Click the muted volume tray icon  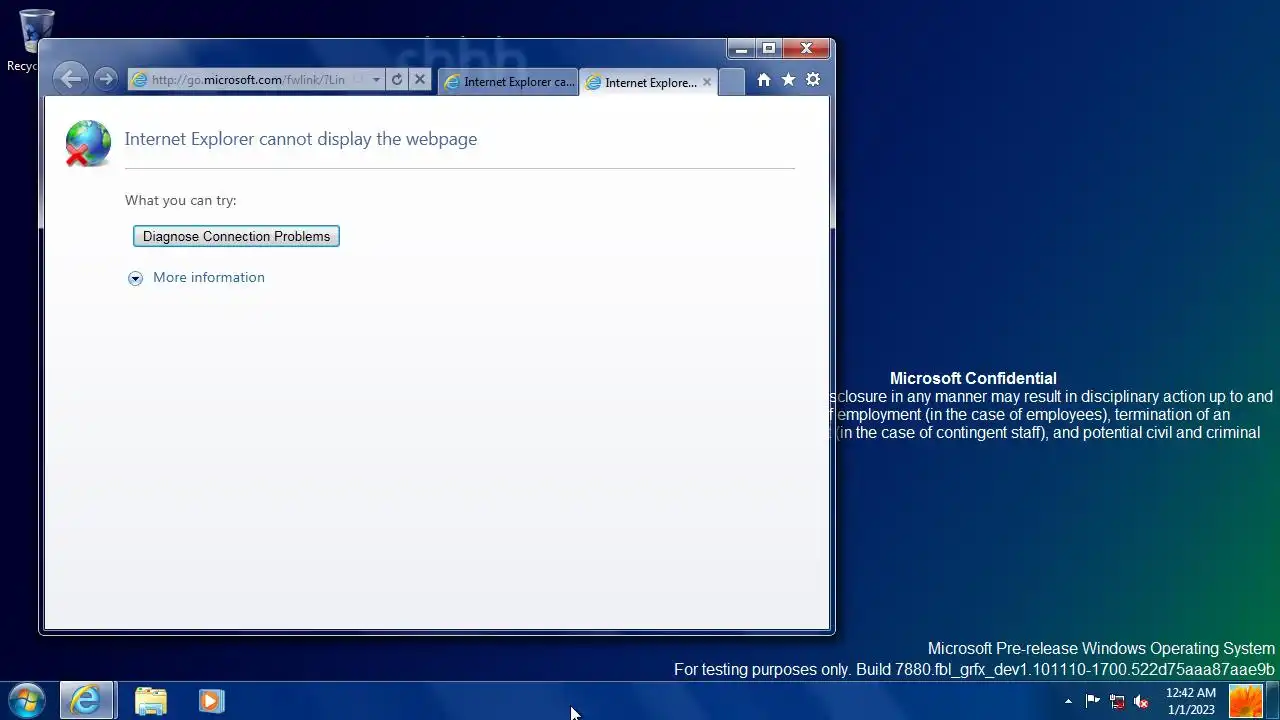tap(1141, 701)
